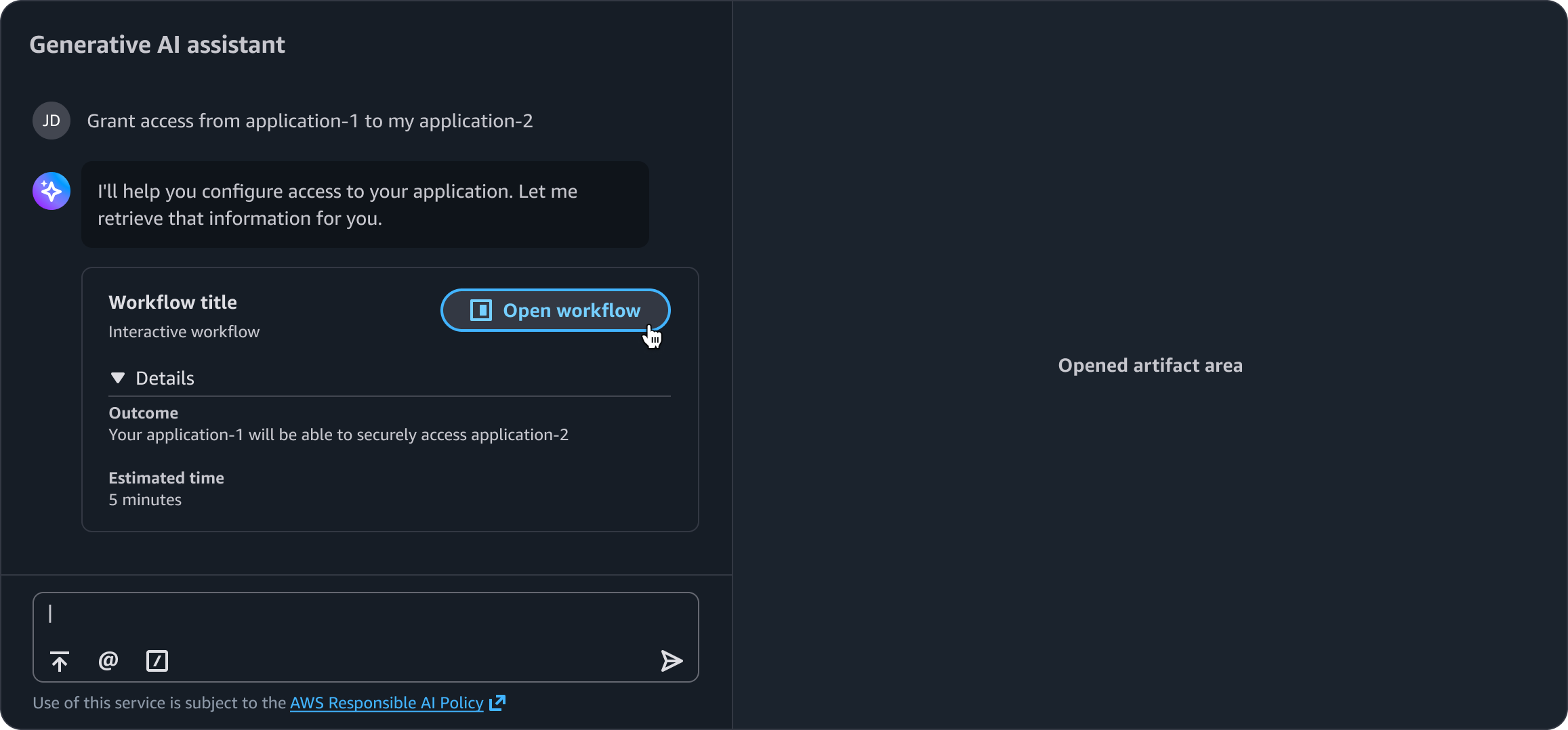Click the Estimated time 5 minutes value
This screenshot has width=1568, height=730.
(x=145, y=500)
